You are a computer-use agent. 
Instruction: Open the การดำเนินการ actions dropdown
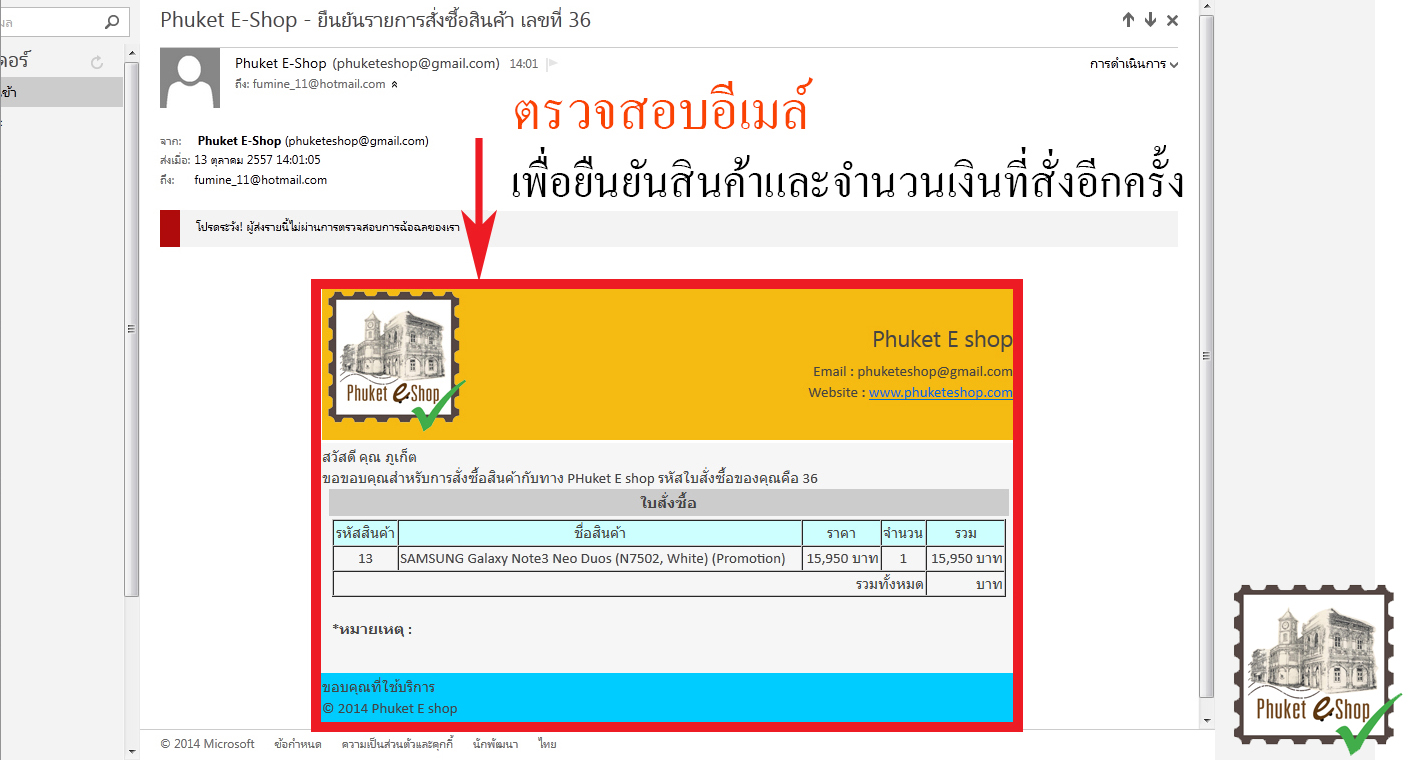pos(1134,64)
